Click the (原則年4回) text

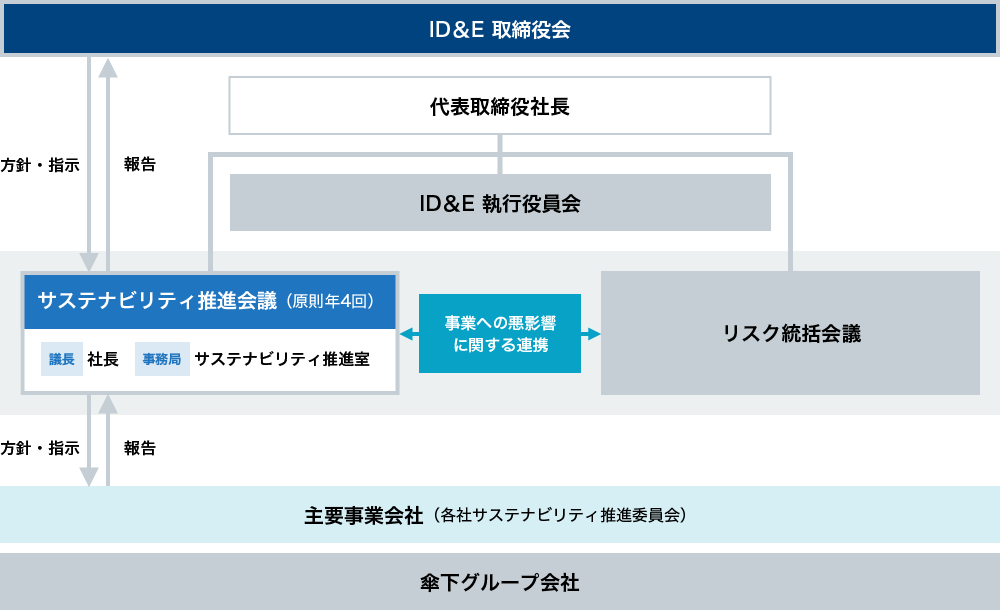[330, 301]
